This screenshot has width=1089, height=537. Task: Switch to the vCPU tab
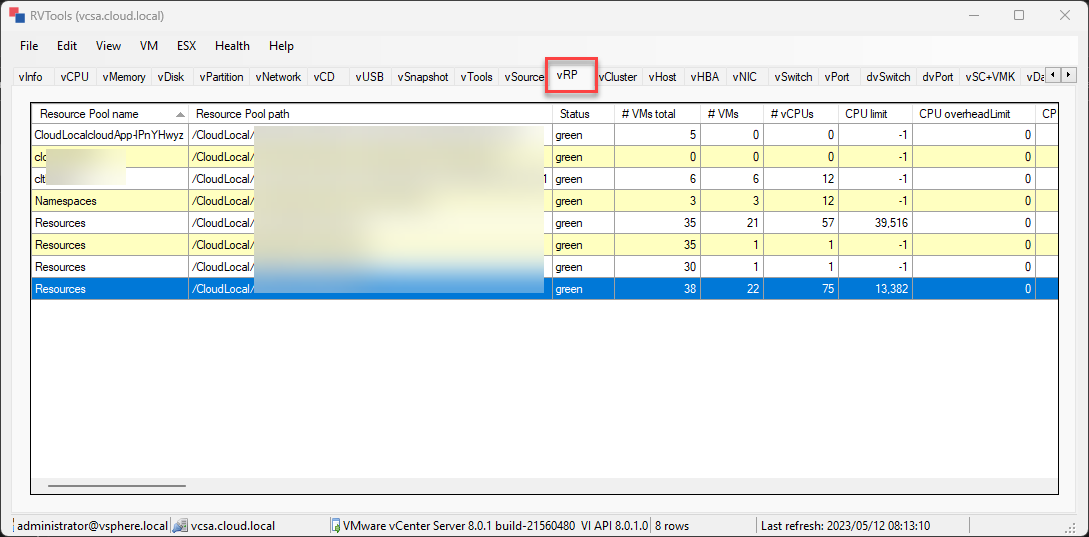(75, 77)
